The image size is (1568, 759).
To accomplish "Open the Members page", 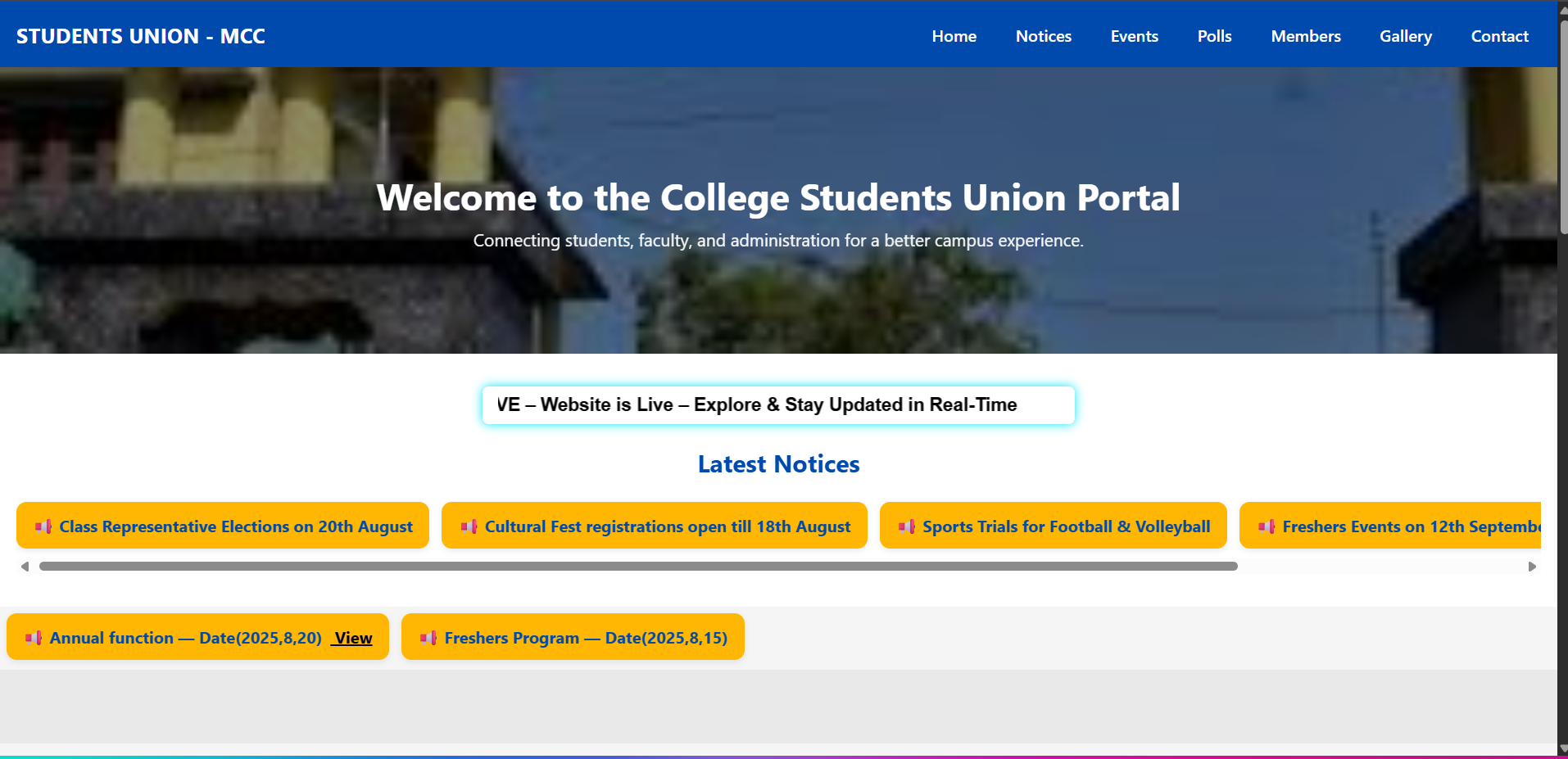I will click(1305, 36).
